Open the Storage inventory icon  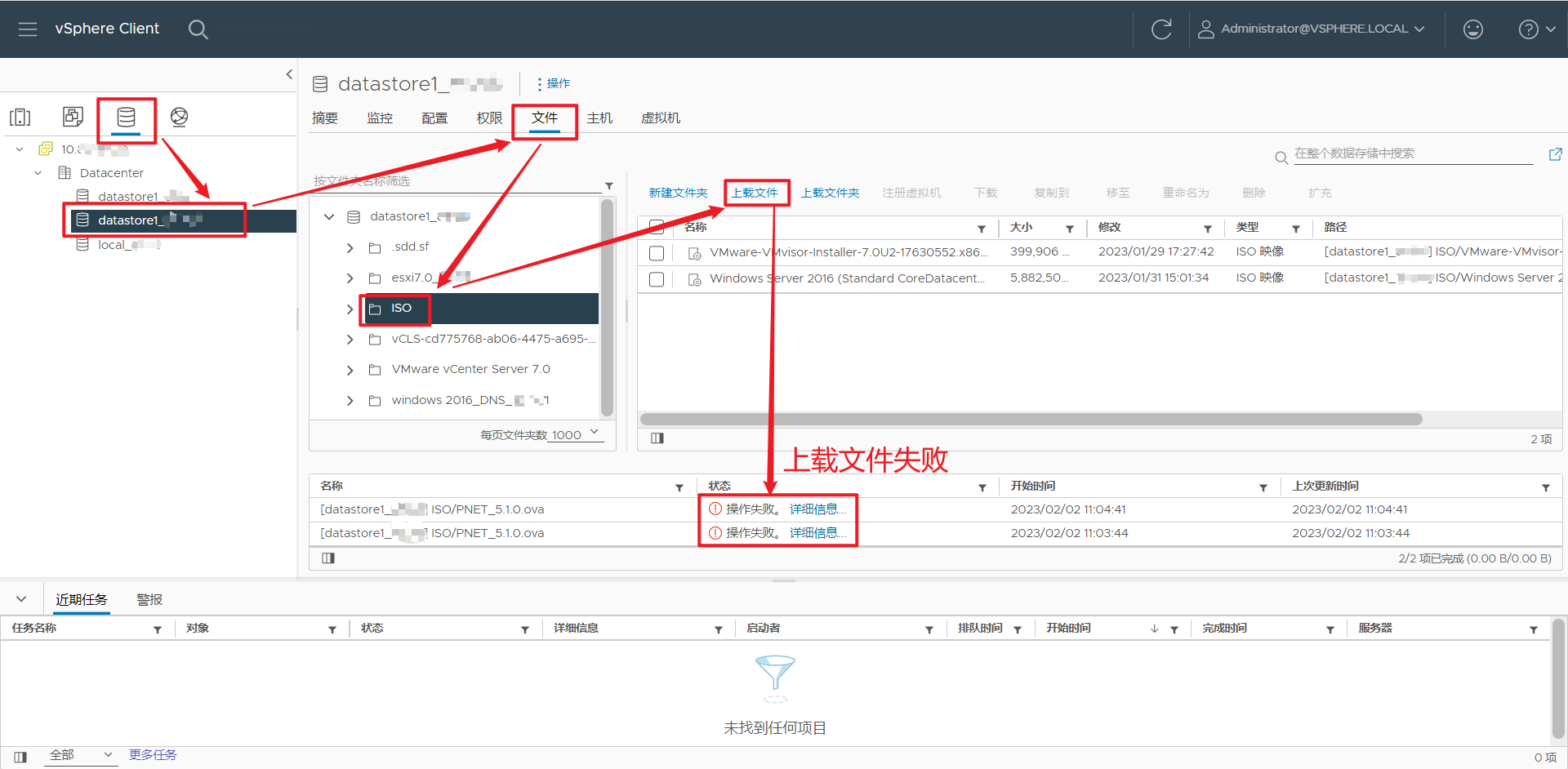[x=127, y=118]
